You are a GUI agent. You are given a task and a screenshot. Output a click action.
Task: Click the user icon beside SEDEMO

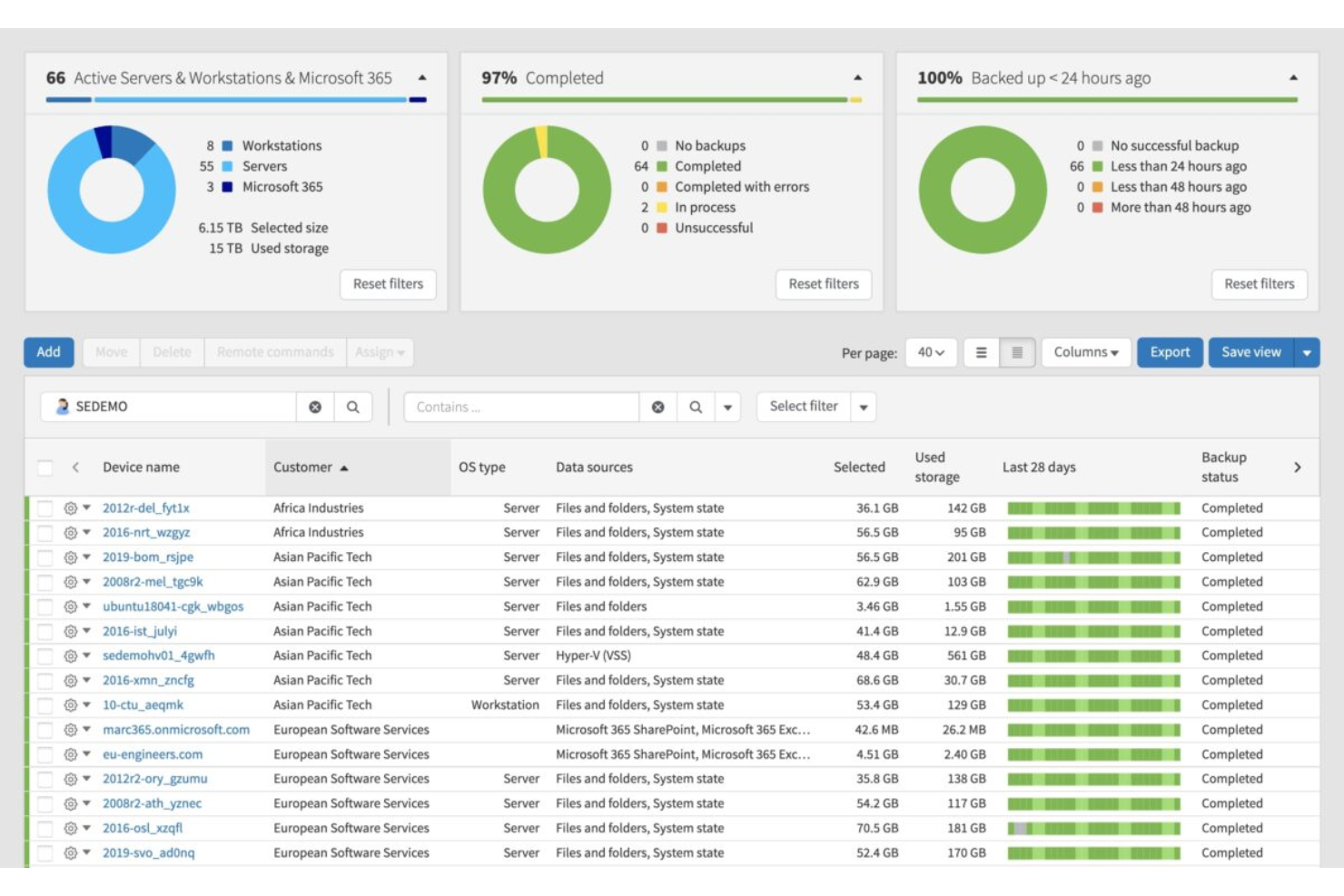tap(63, 407)
